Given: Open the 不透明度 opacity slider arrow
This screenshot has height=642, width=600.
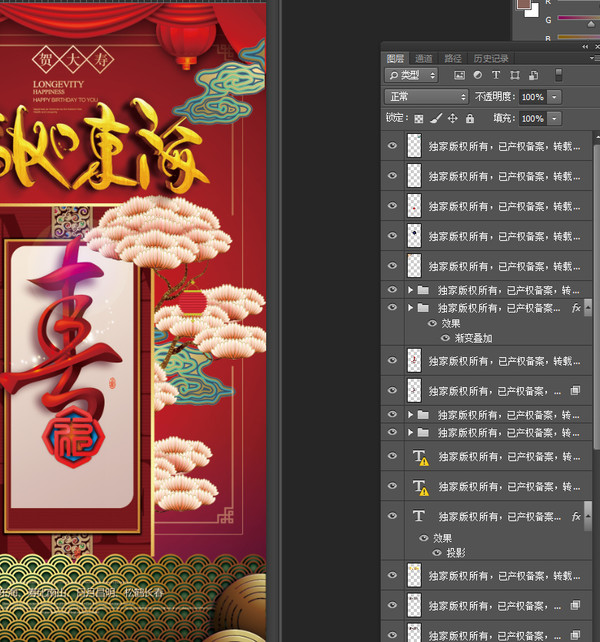Looking at the screenshot, I should 554,97.
